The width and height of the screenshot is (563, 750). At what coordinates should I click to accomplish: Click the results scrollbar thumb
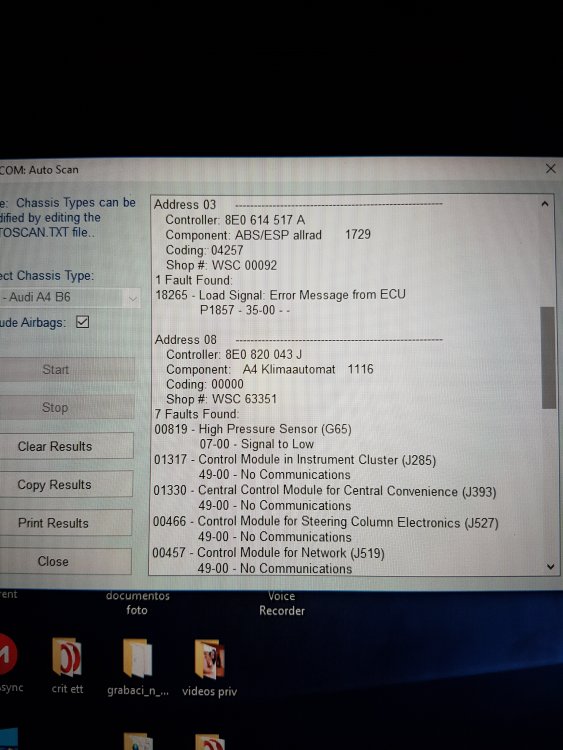(548, 357)
